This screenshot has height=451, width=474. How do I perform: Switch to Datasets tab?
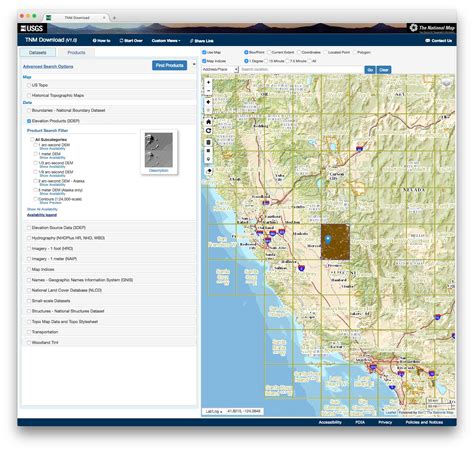(38, 53)
